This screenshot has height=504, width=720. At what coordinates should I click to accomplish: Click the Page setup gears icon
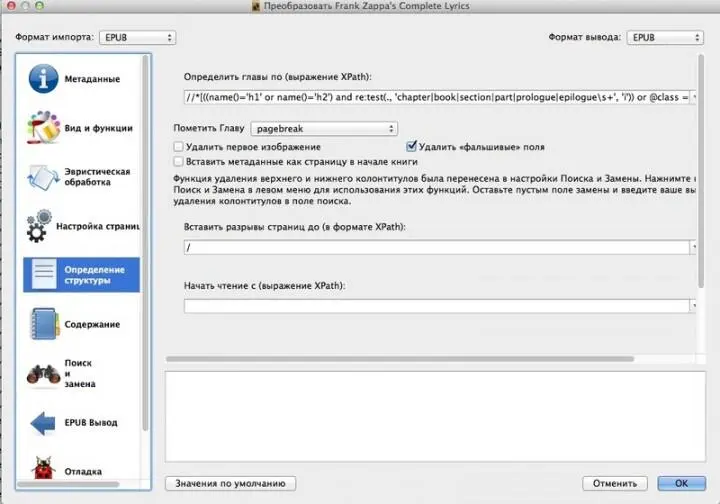(39, 226)
